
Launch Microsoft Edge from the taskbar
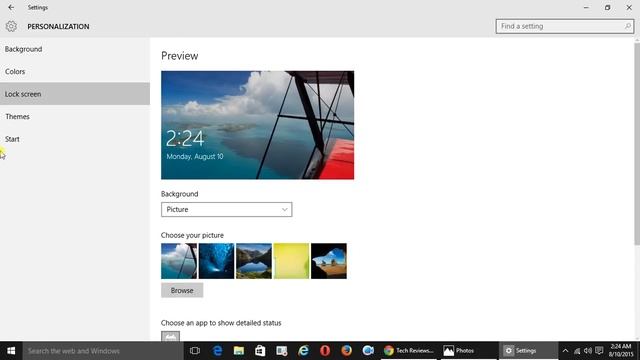tap(217, 351)
